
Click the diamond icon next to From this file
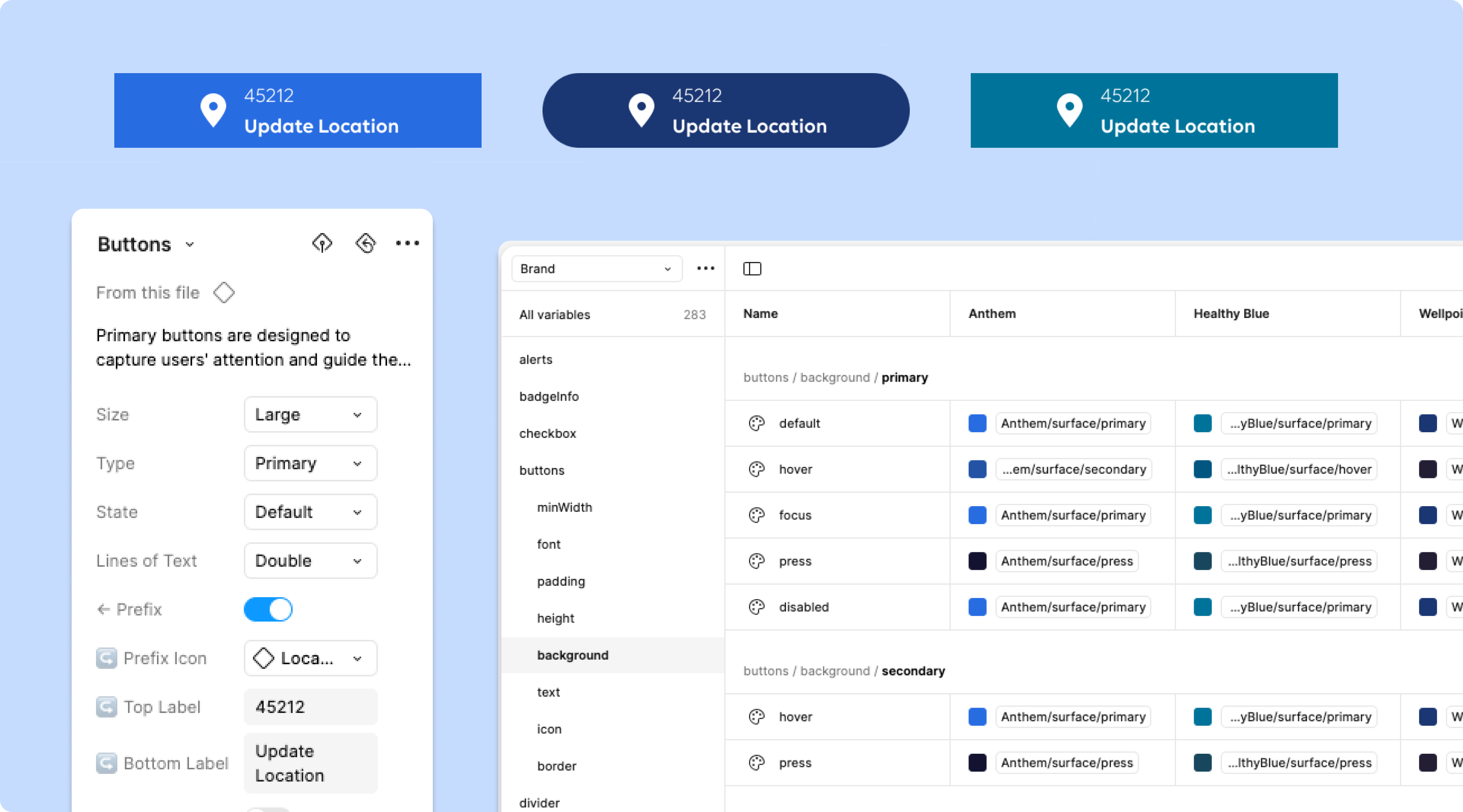224,293
